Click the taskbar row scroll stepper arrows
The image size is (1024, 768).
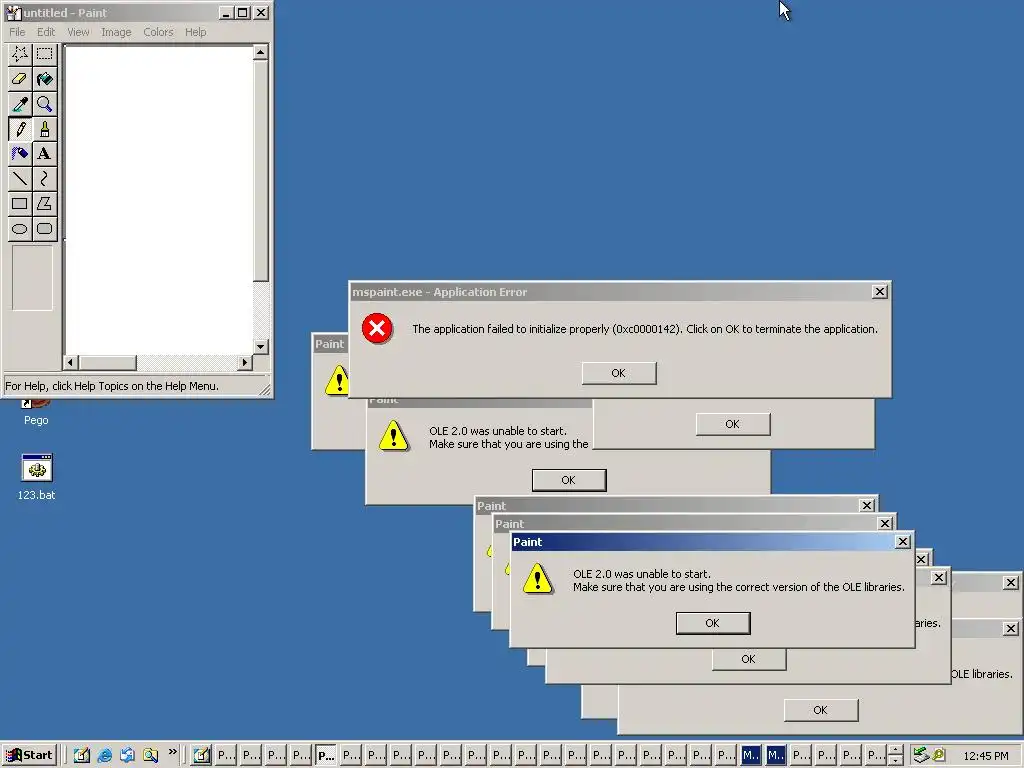(895, 755)
